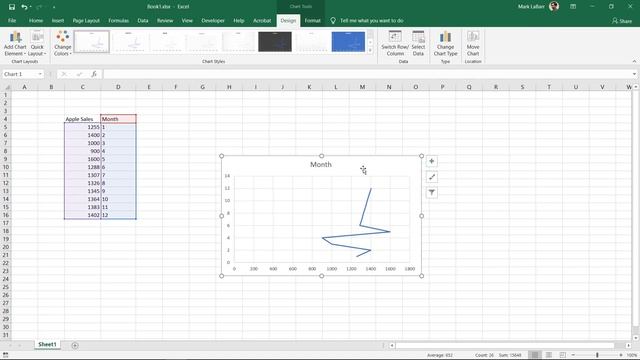Open the File tab
This screenshot has width=640, height=360.
[12, 20]
